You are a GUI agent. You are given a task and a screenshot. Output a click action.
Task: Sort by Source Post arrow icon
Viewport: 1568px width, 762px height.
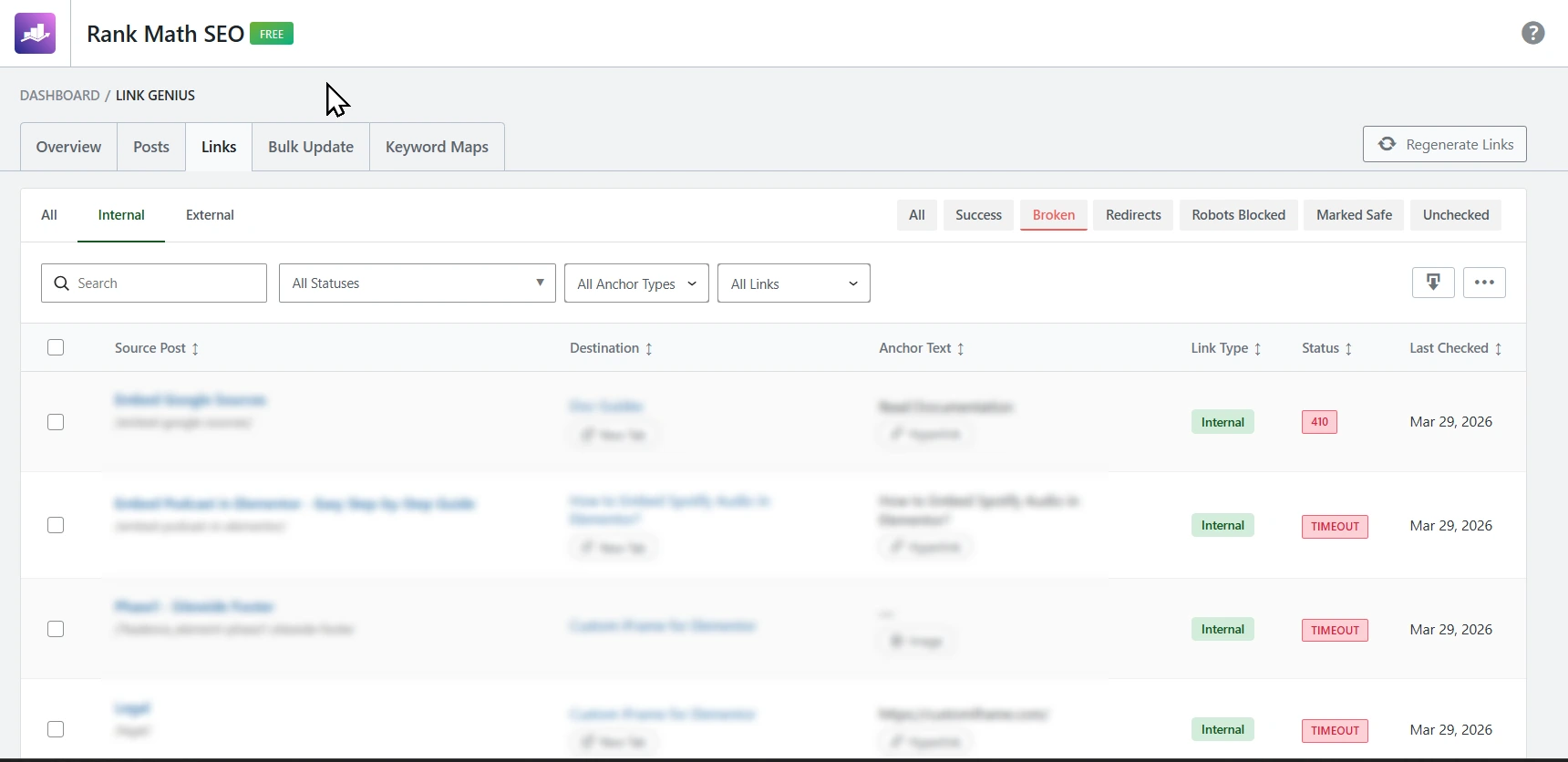195,349
